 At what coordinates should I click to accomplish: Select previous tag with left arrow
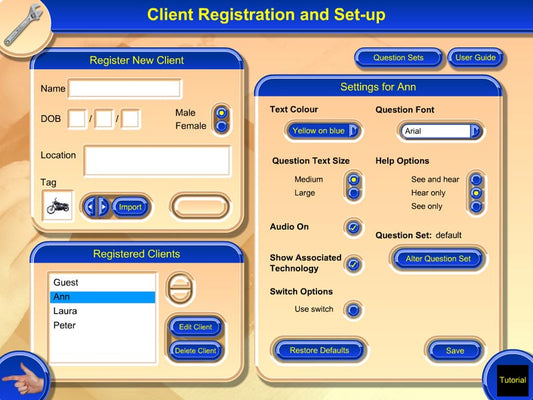90,206
